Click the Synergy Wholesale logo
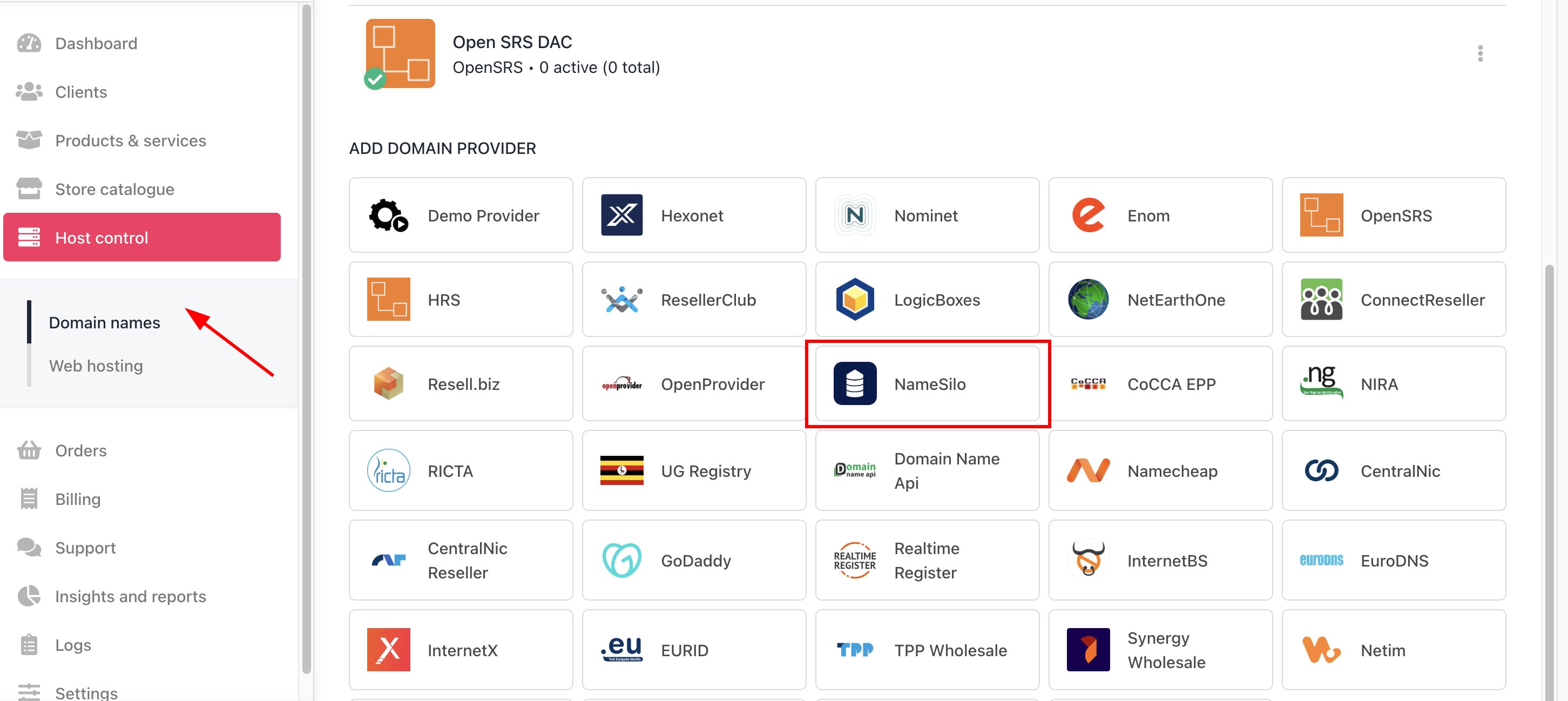The height and width of the screenshot is (701, 1568). 1088,650
